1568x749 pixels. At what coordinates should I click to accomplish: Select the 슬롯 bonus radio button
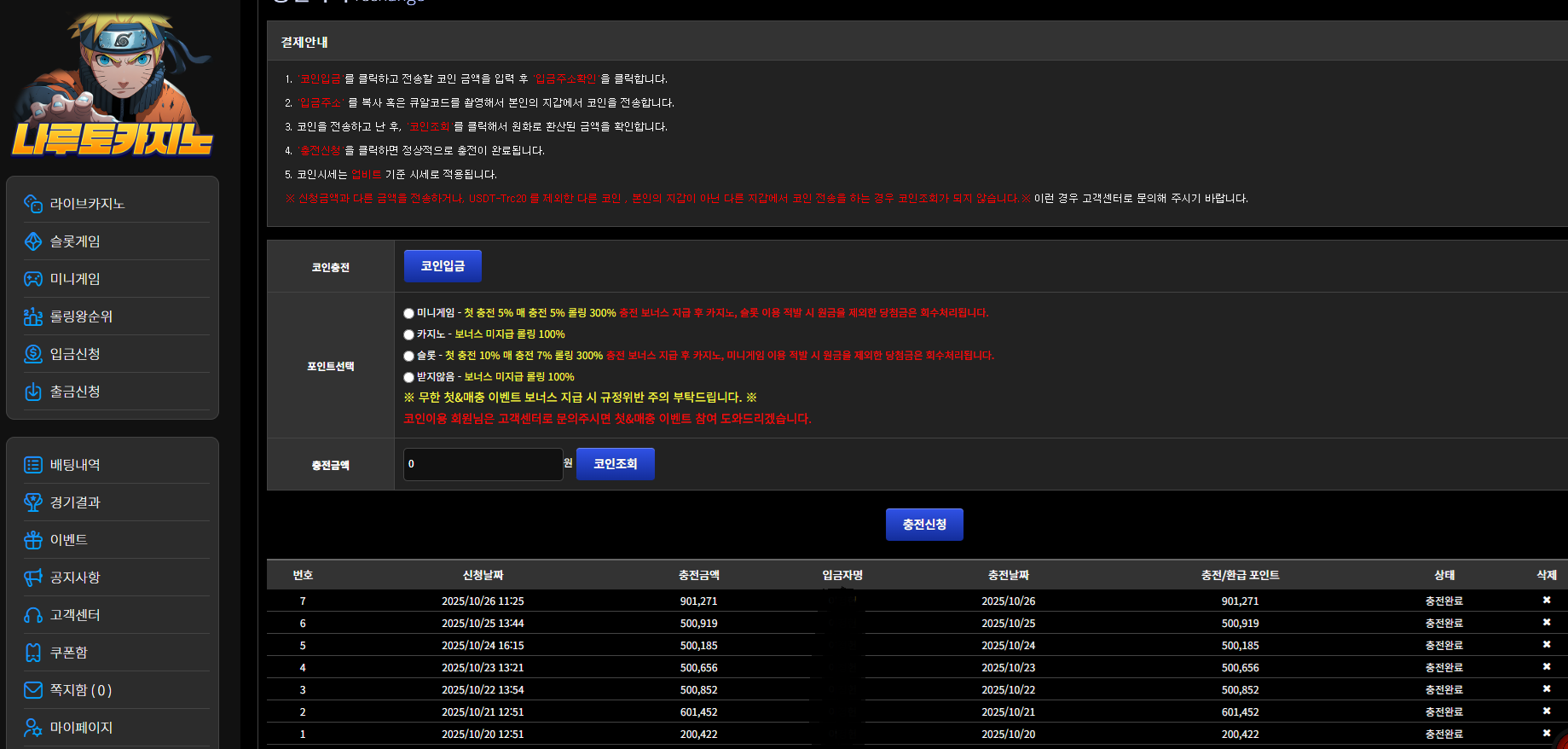coord(409,357)
